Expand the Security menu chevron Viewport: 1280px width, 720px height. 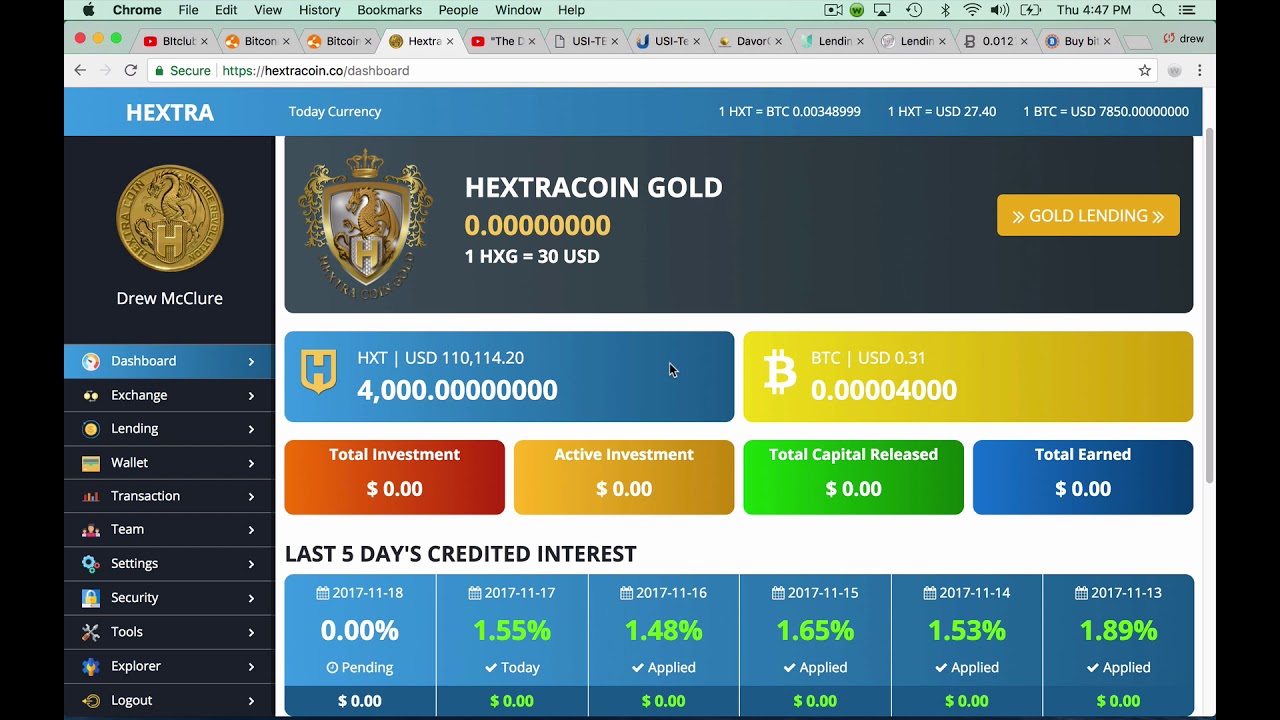[x=251, y=599]
